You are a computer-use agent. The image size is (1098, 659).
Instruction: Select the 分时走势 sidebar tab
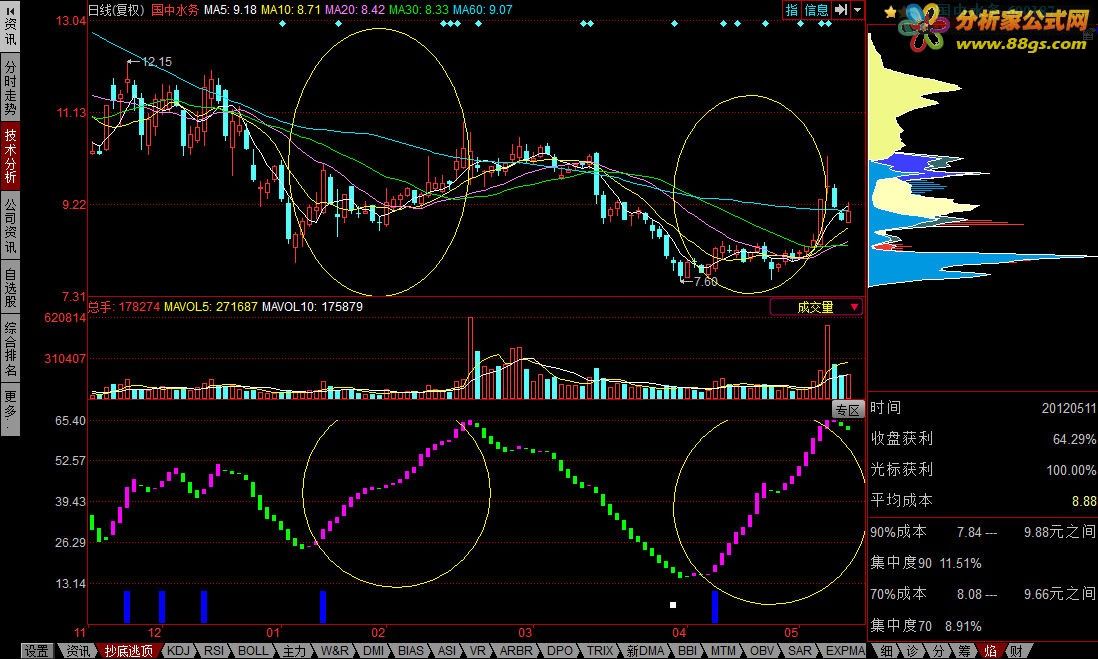(x=10, y=88)
